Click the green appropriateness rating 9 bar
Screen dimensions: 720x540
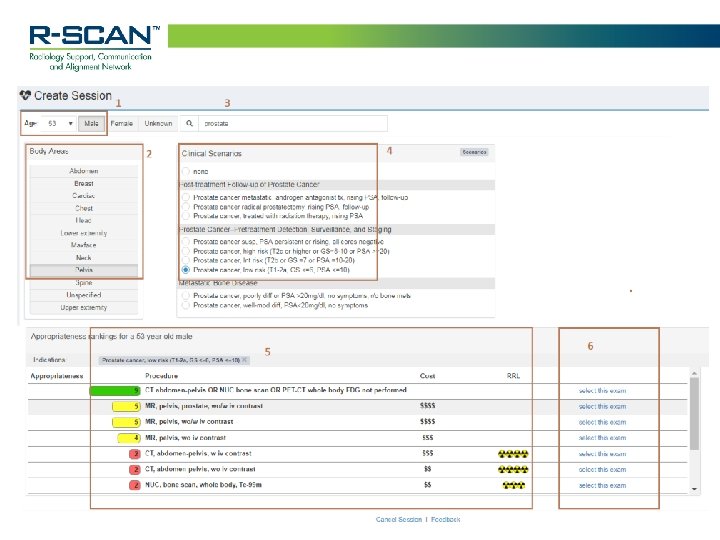114,390
